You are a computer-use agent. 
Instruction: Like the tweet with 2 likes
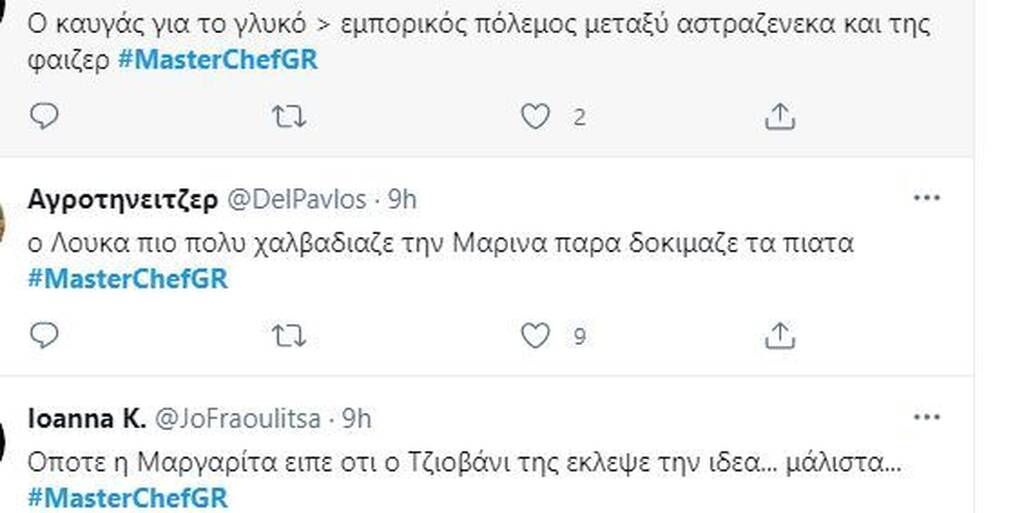pos(536,117)
